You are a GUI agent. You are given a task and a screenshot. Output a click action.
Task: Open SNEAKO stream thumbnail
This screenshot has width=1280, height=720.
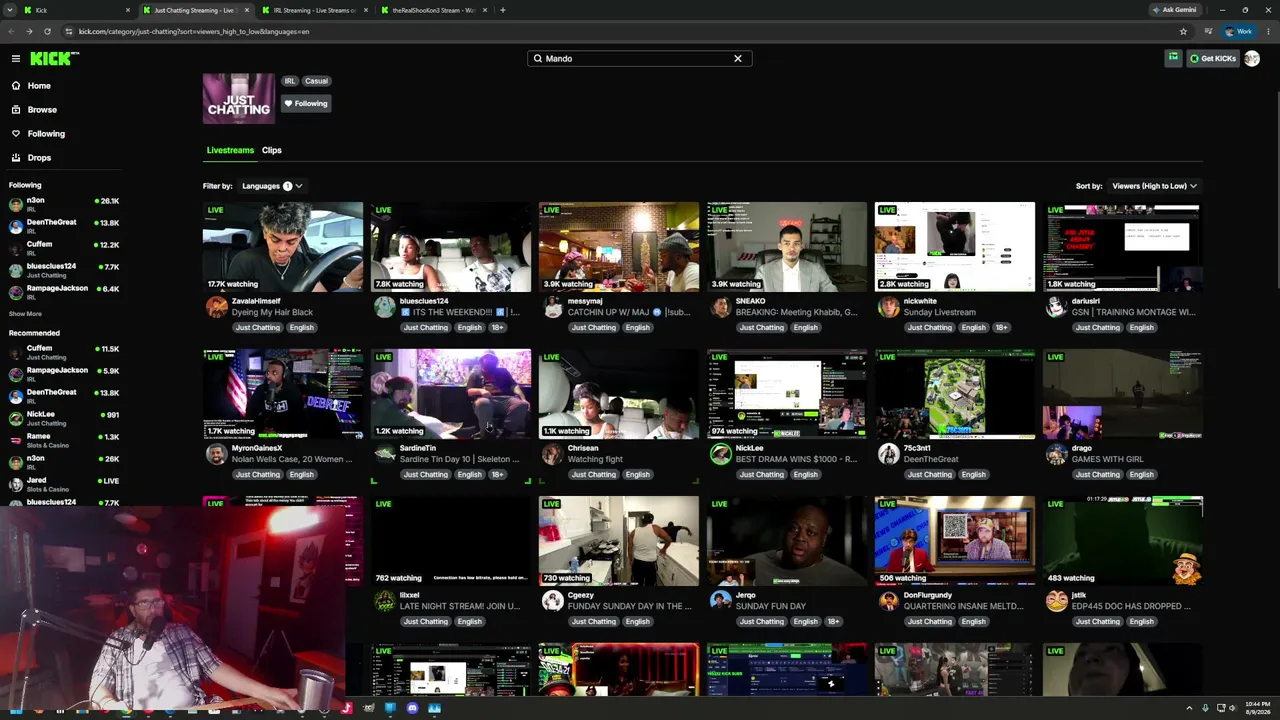[787, 247]
